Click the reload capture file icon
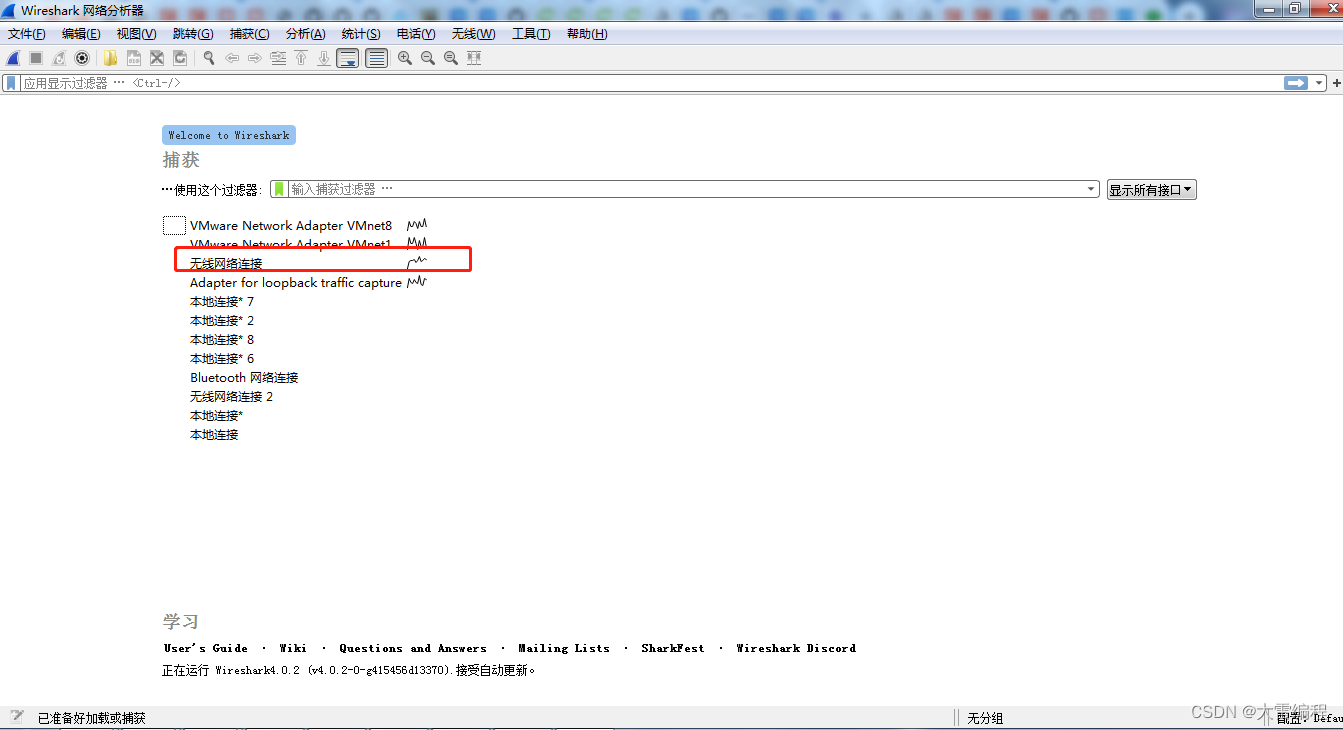 pos(180,58)
